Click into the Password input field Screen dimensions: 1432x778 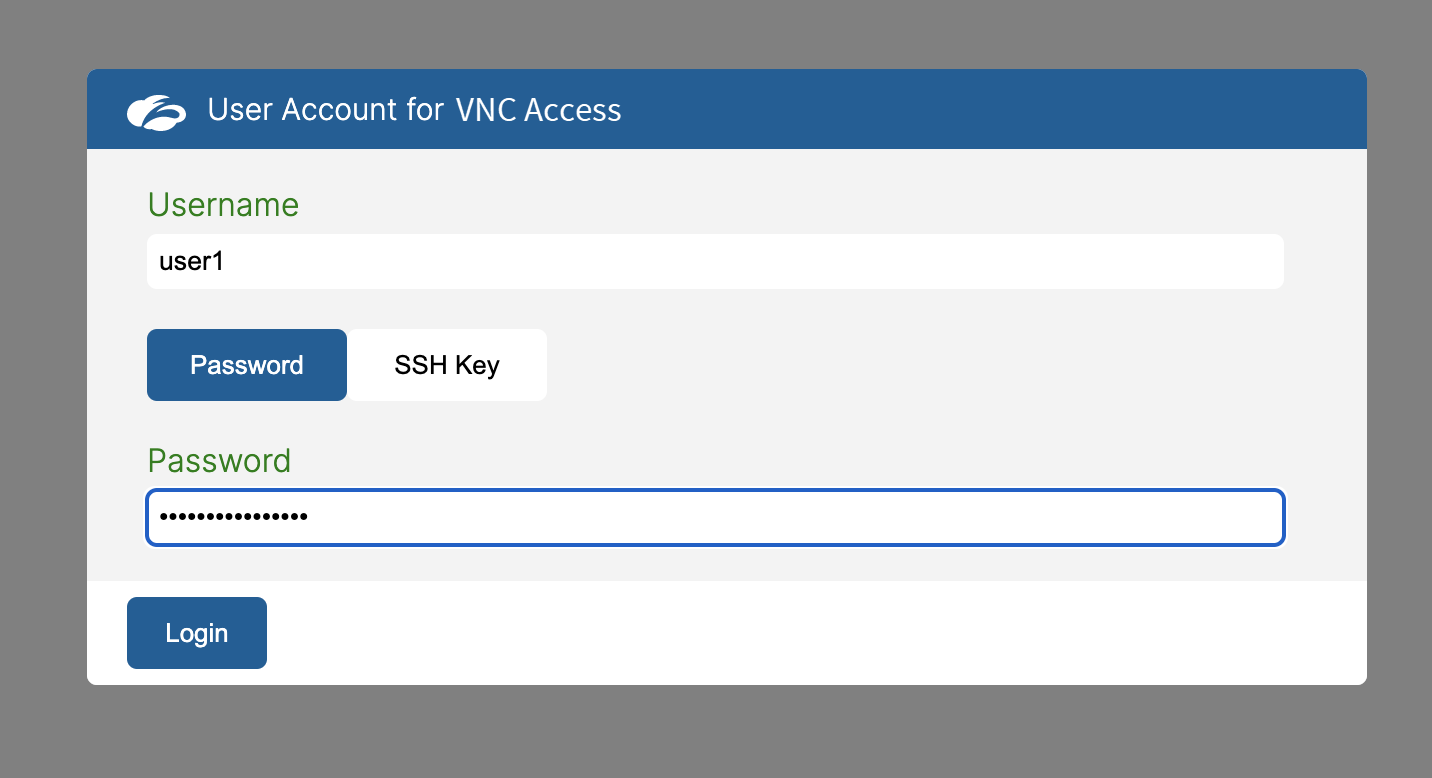click(x=715, y=517)
